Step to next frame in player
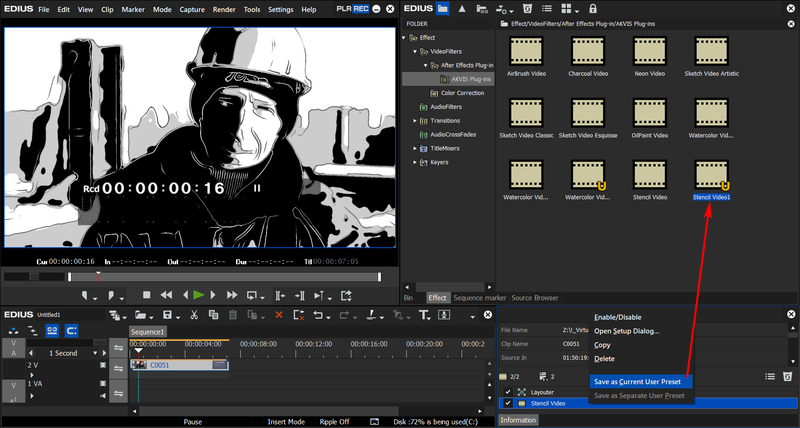800x428 pixels. [213, 295]
